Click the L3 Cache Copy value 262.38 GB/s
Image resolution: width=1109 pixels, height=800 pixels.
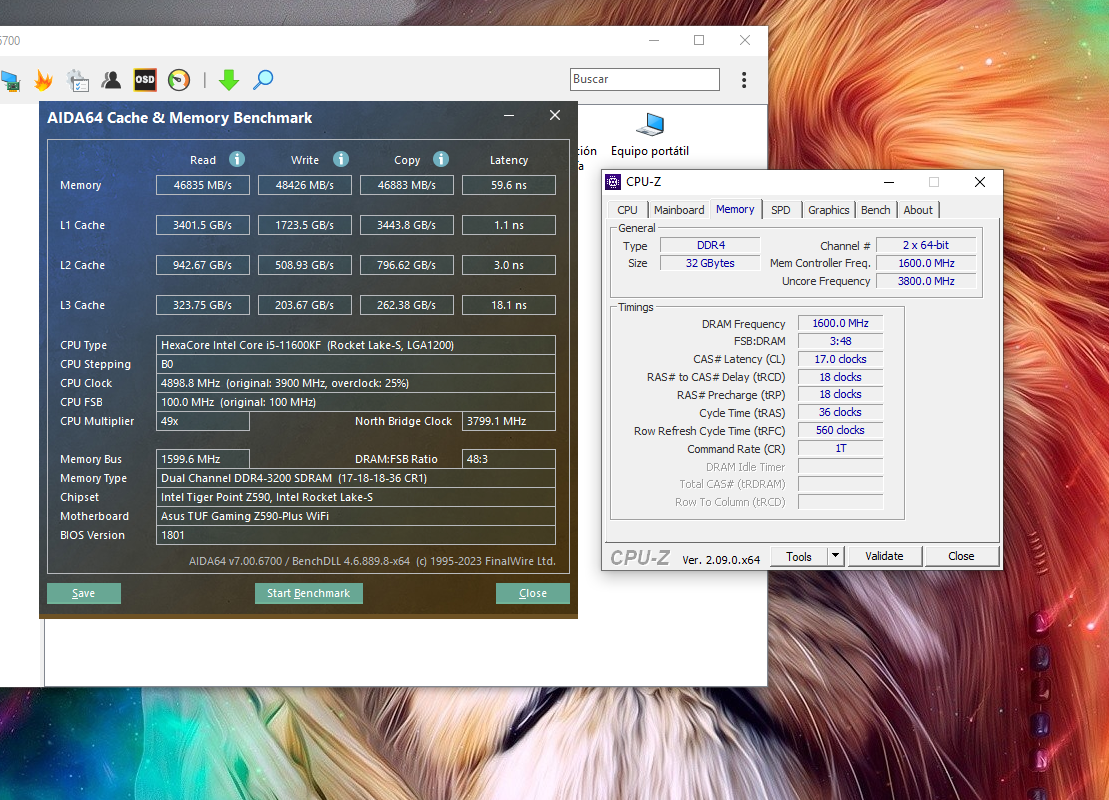(407, 306)
